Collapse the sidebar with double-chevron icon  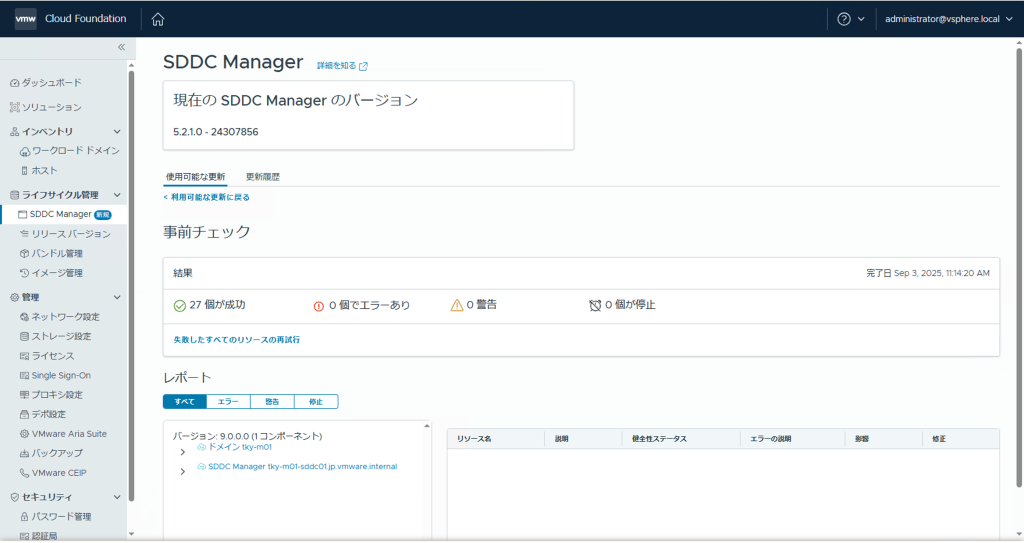pos(121,47)
